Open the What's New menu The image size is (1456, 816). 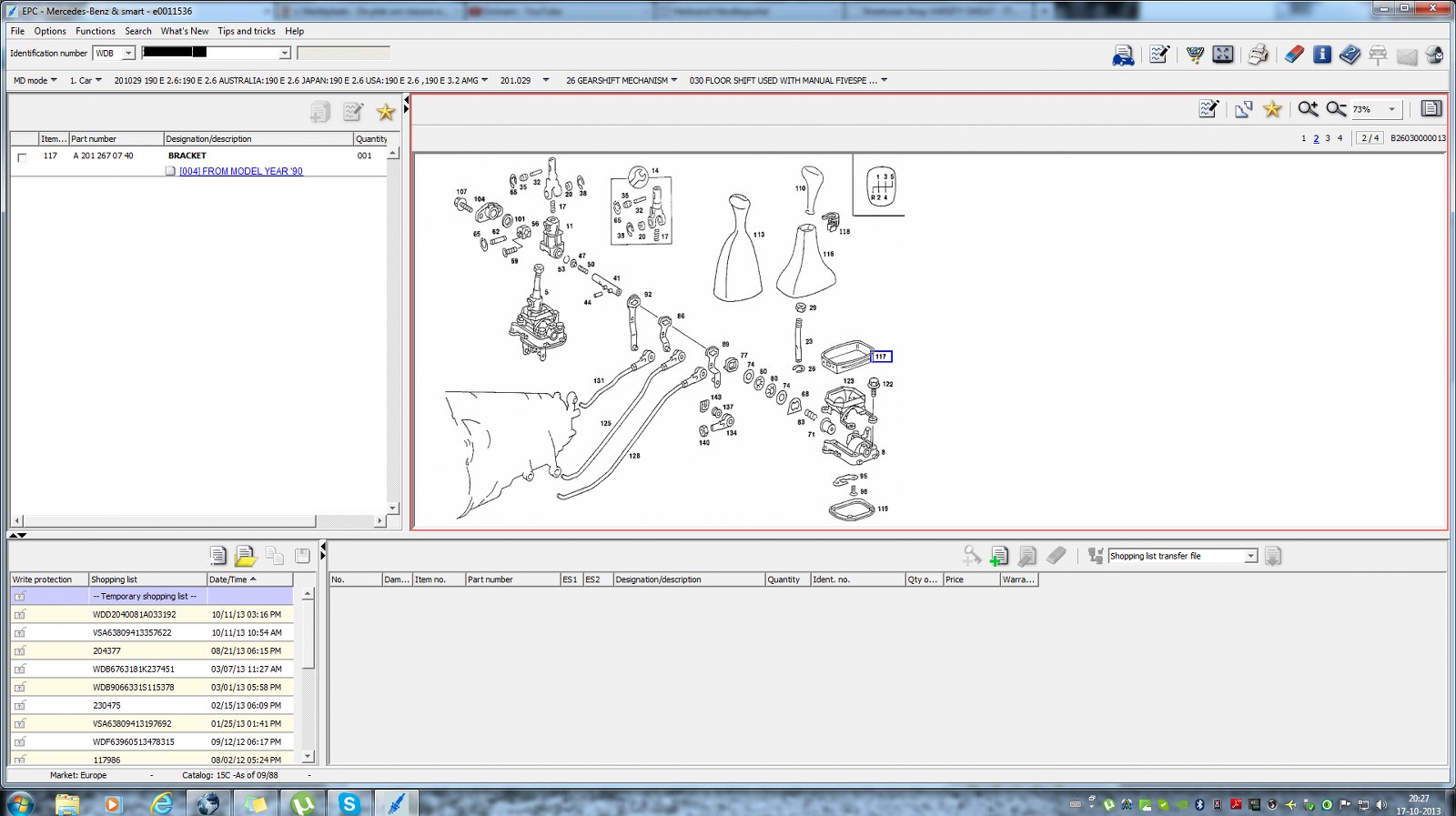pyautogui.click(x=185, y=31)
